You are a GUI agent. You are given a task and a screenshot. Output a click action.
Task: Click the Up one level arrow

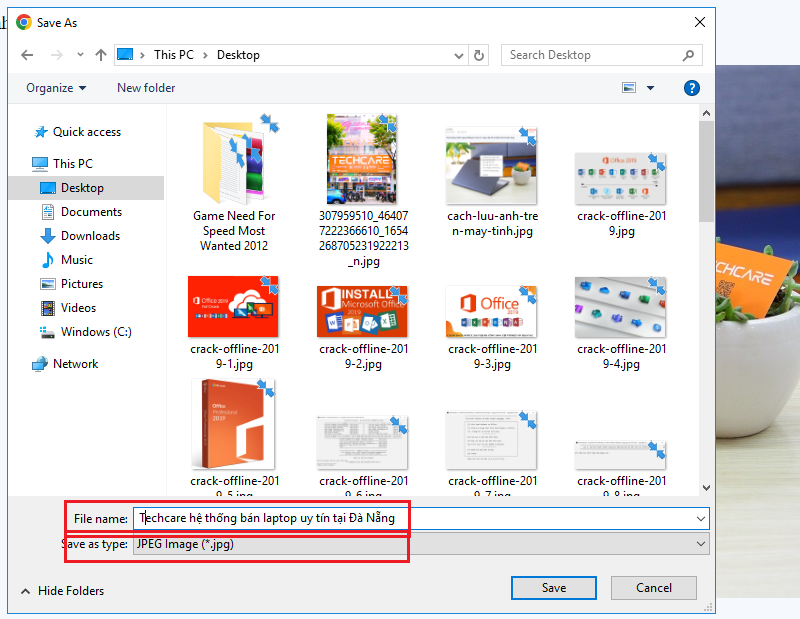(x=100, y=55)
